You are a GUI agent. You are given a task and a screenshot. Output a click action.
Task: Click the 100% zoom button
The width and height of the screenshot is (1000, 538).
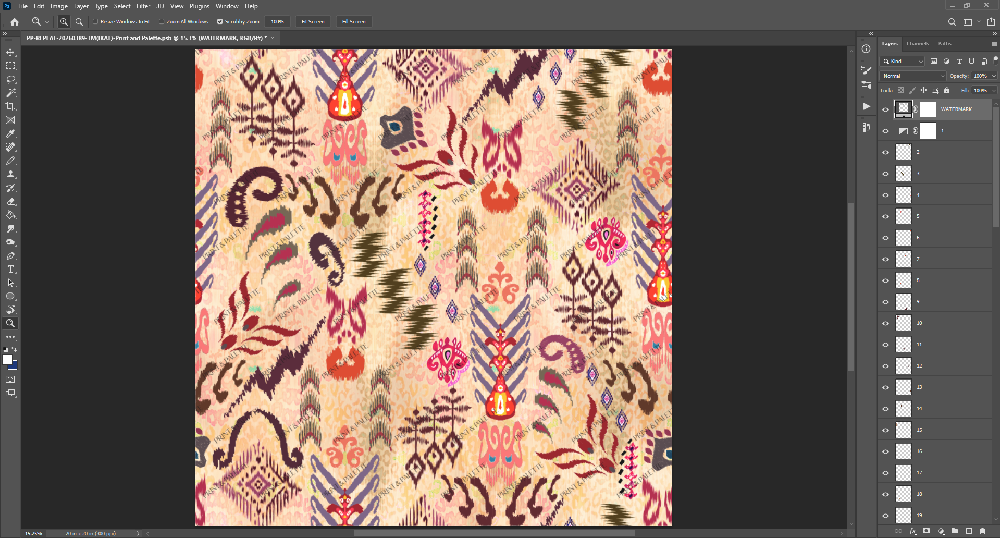[277, 22]
